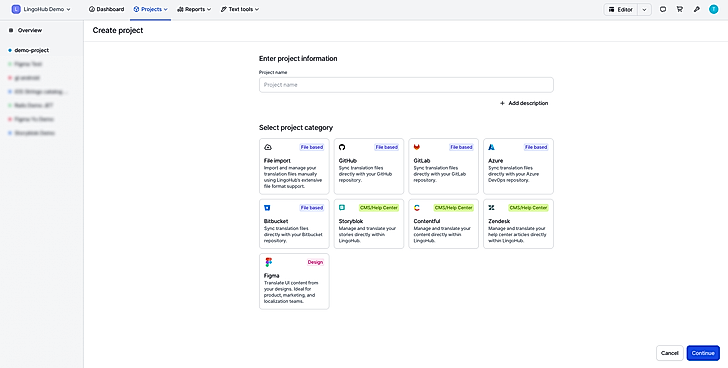Click the Editor button
The image size is (728, 368).
[x=621, y=9]
